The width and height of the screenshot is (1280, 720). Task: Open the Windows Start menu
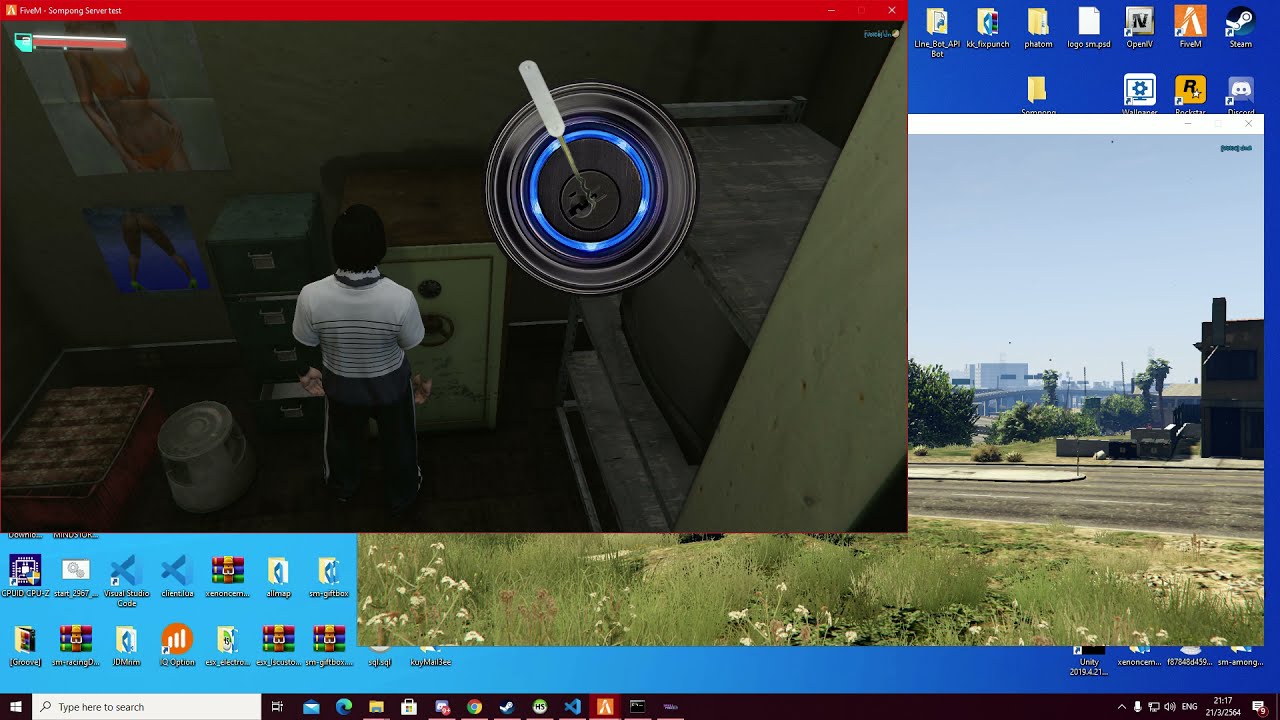tap(16, 707)
